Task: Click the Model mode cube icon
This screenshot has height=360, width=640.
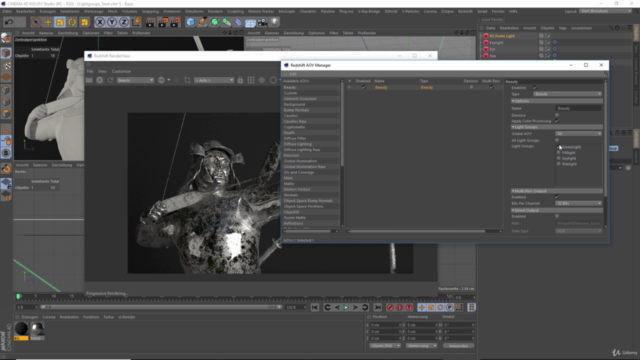Action: 6,53
